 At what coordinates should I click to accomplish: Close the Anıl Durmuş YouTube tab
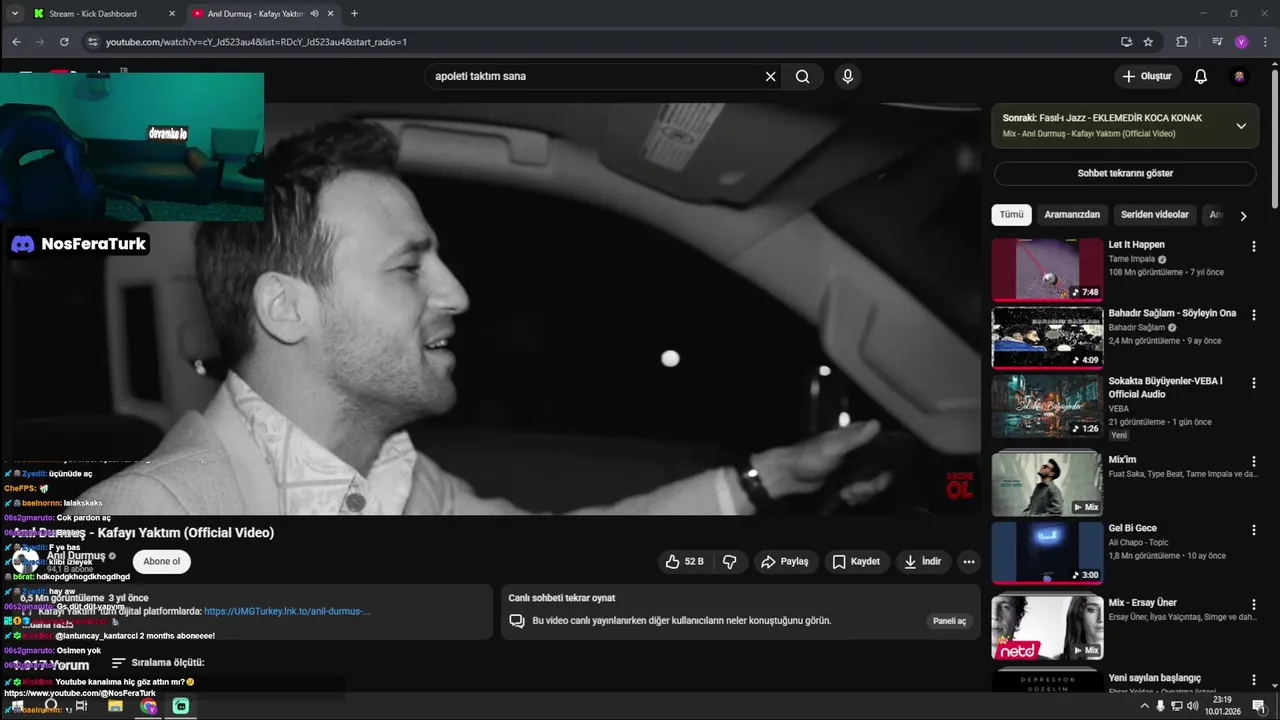point(331,14)
